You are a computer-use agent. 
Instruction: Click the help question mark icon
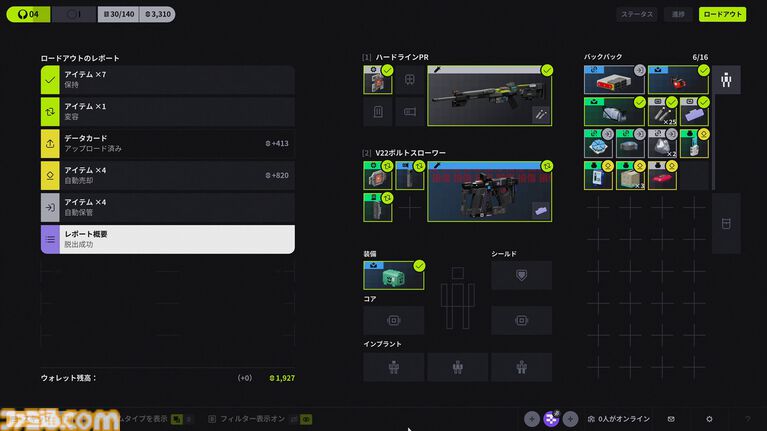coord(747,419)
